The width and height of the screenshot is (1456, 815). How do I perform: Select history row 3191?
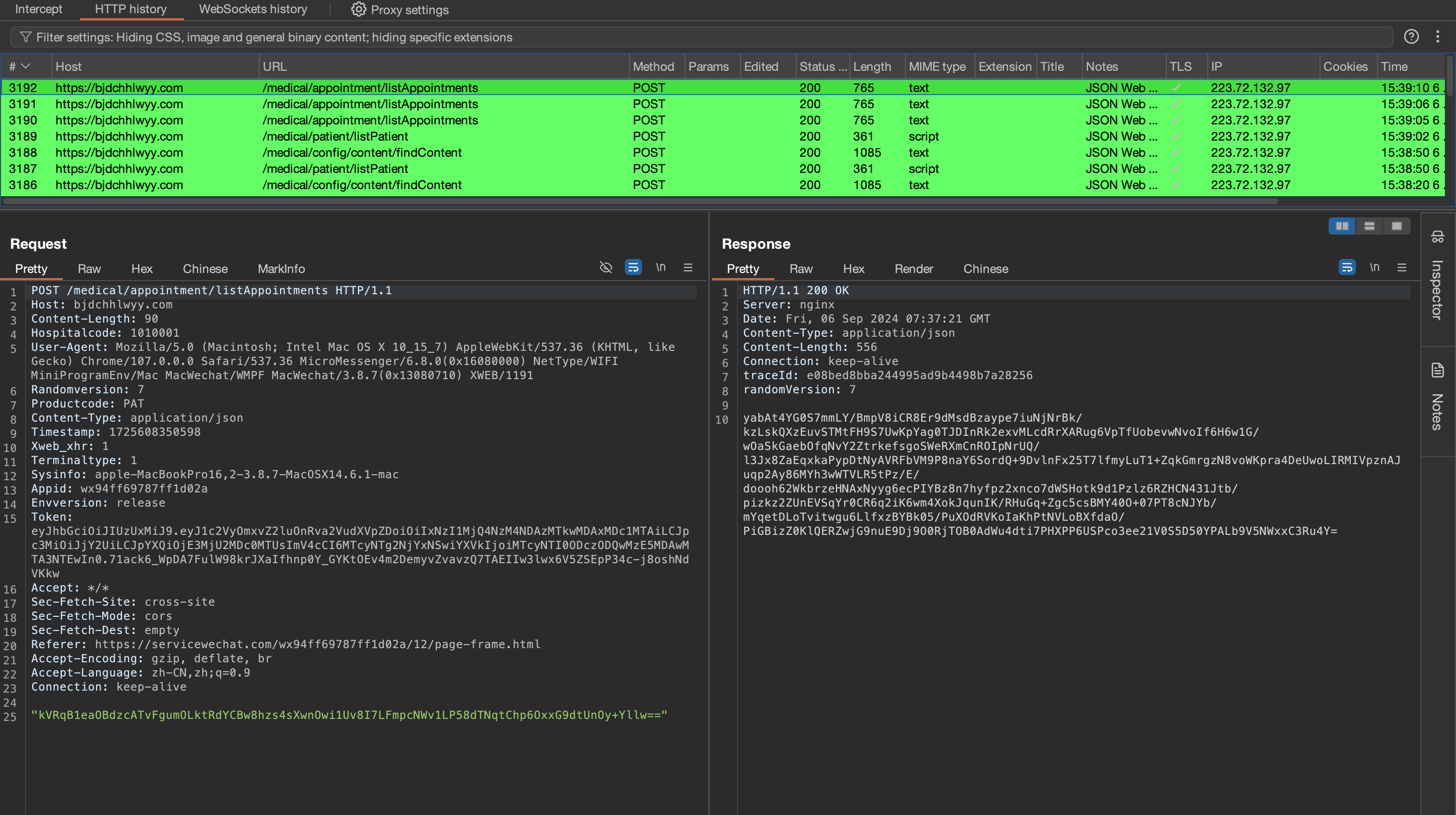723,104
